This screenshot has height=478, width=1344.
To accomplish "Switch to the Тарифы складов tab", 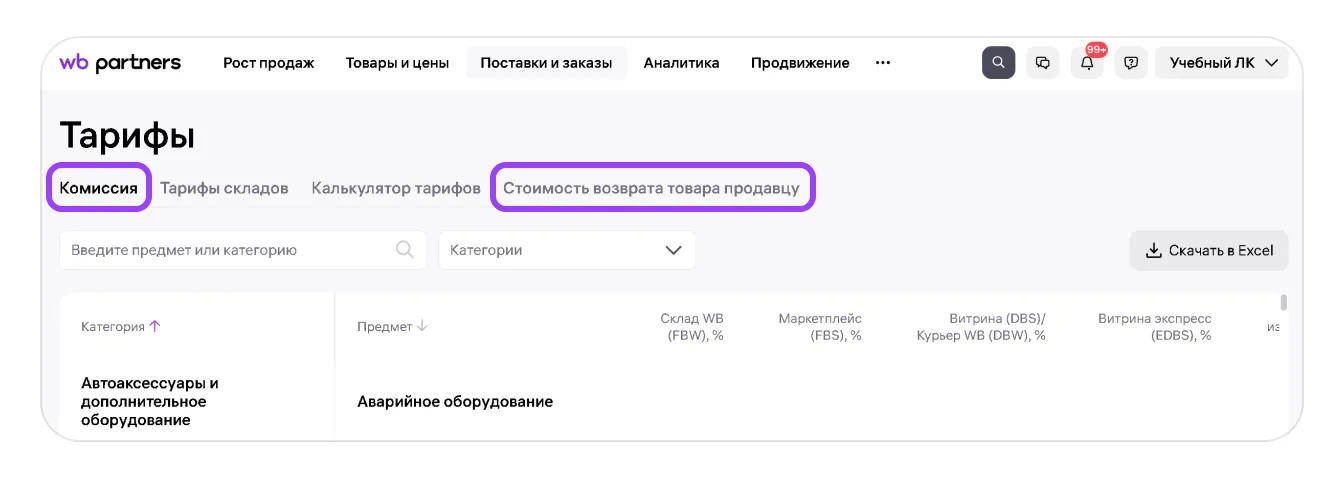I will [x=224, y=188].
